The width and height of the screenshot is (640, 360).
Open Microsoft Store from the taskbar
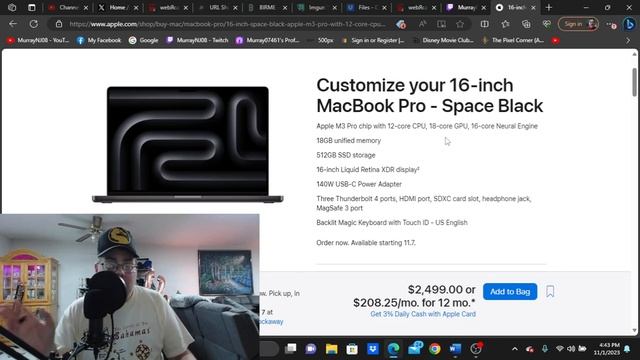[x=352, y=349]
